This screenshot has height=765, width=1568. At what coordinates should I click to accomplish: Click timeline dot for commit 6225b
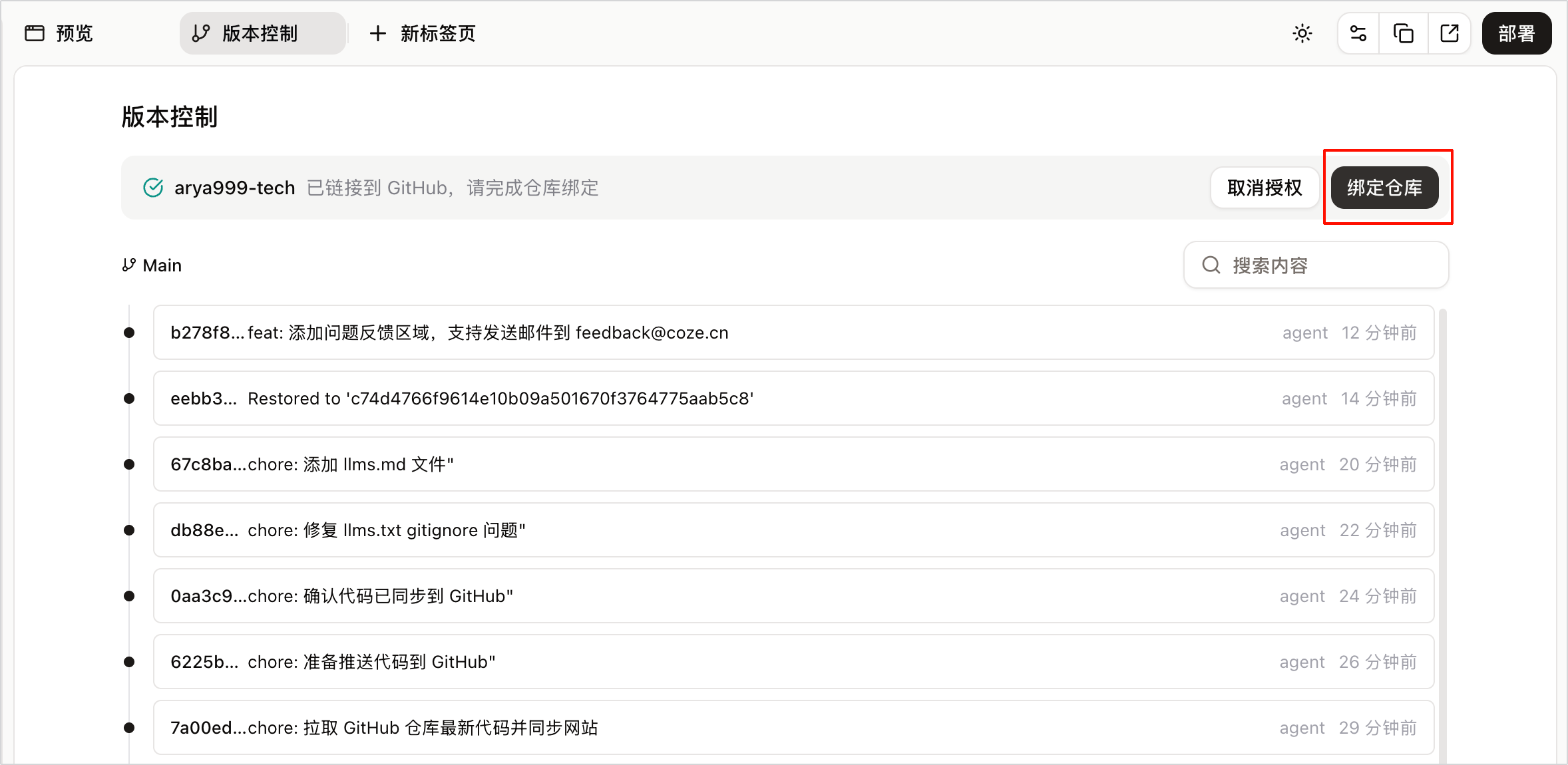pos(129,662)
